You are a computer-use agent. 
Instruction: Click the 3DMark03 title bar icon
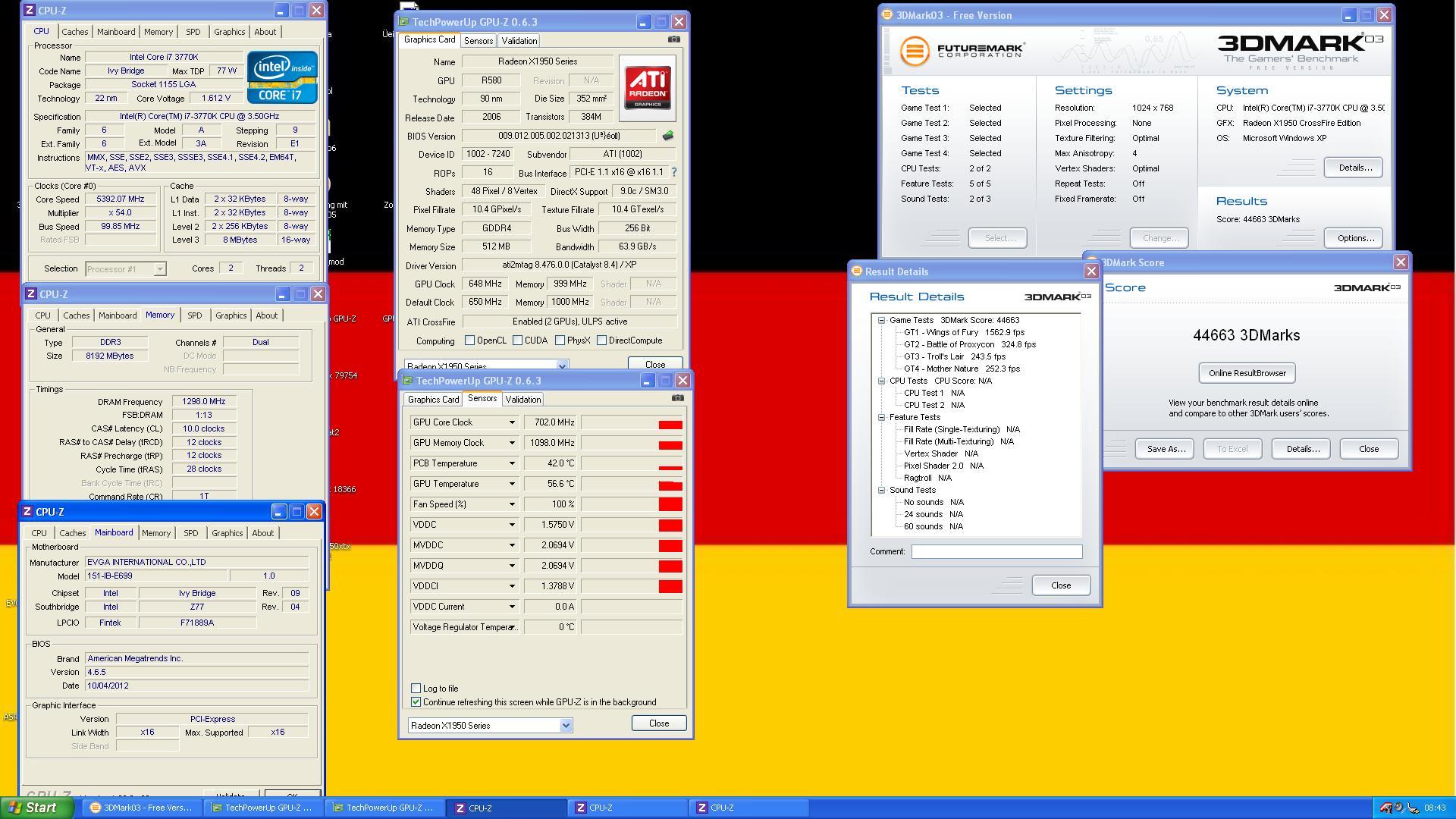pyautogui.click(x=886, y=15)
